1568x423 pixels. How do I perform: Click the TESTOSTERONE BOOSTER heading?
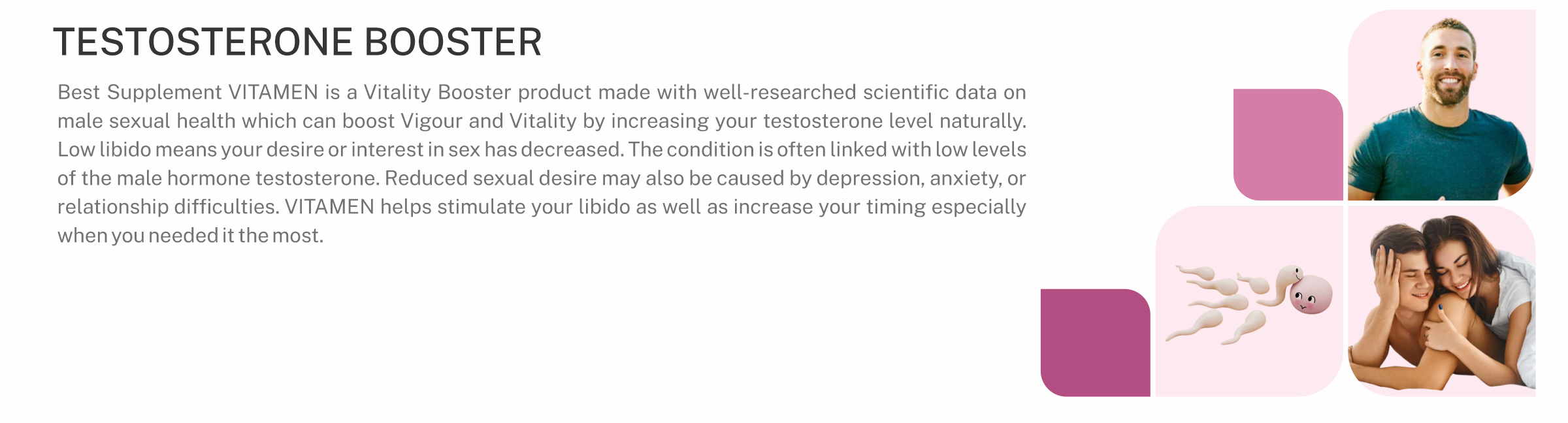click(x=297, y=42)
